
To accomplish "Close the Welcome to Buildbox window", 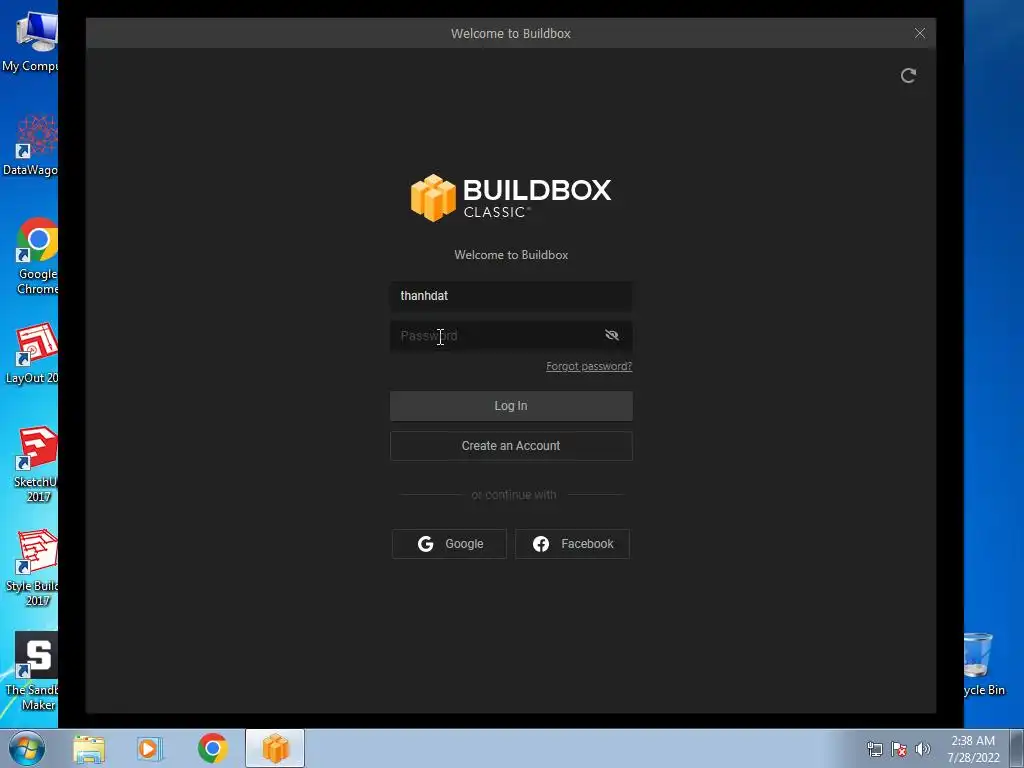I will coord(920,33).
